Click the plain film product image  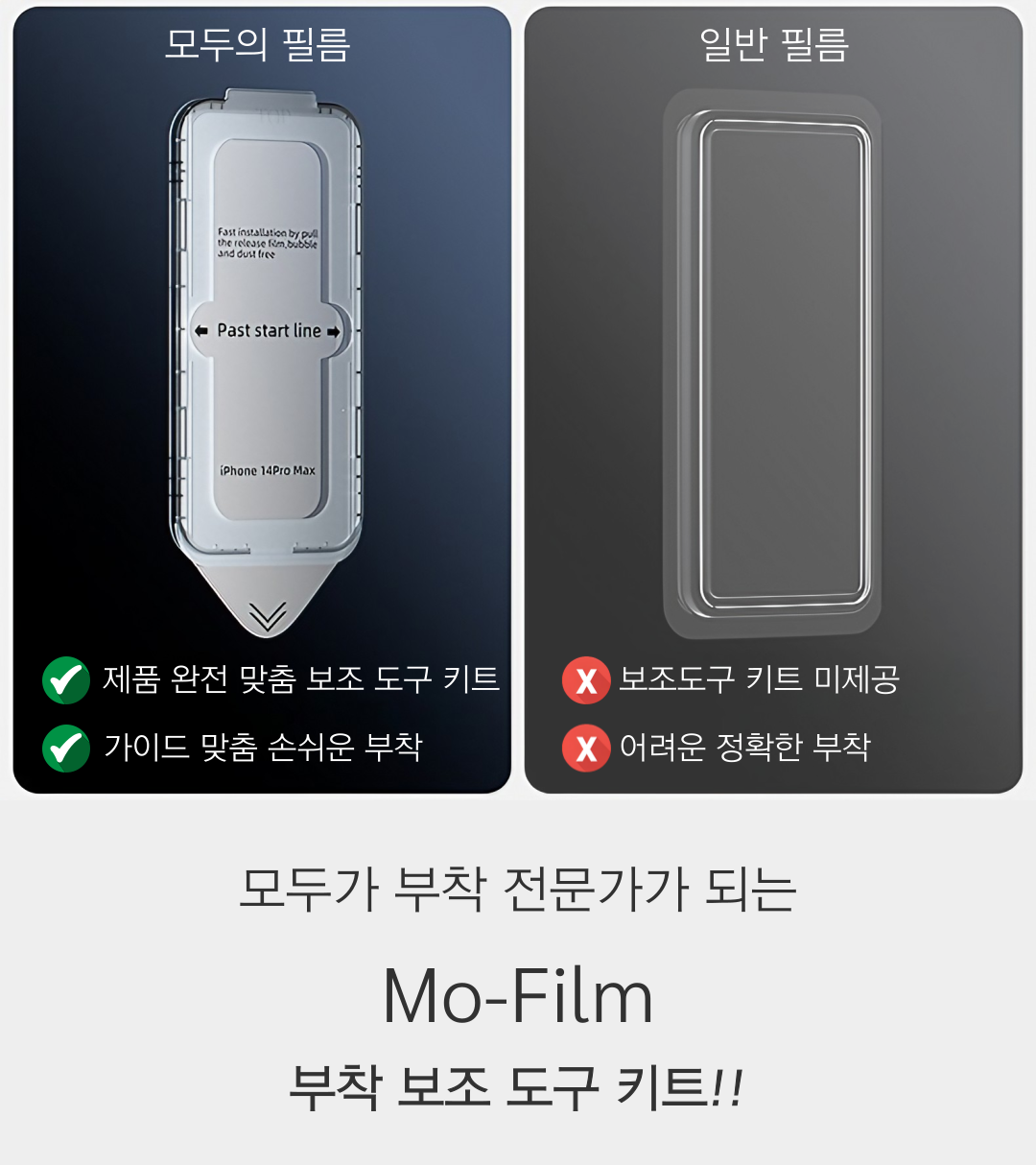(x=772, y=365)
